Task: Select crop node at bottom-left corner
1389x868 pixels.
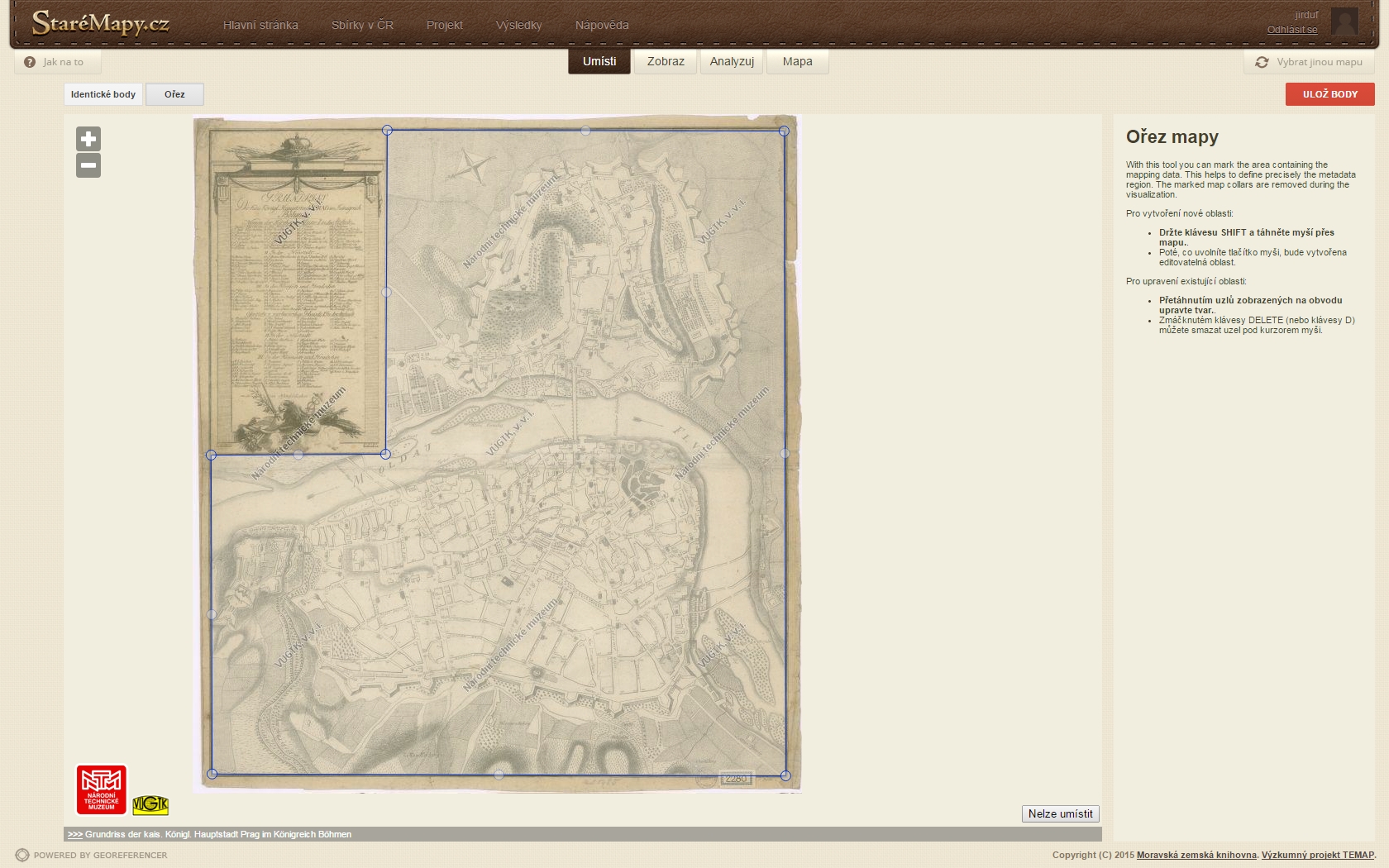Action: click(212, 774)
